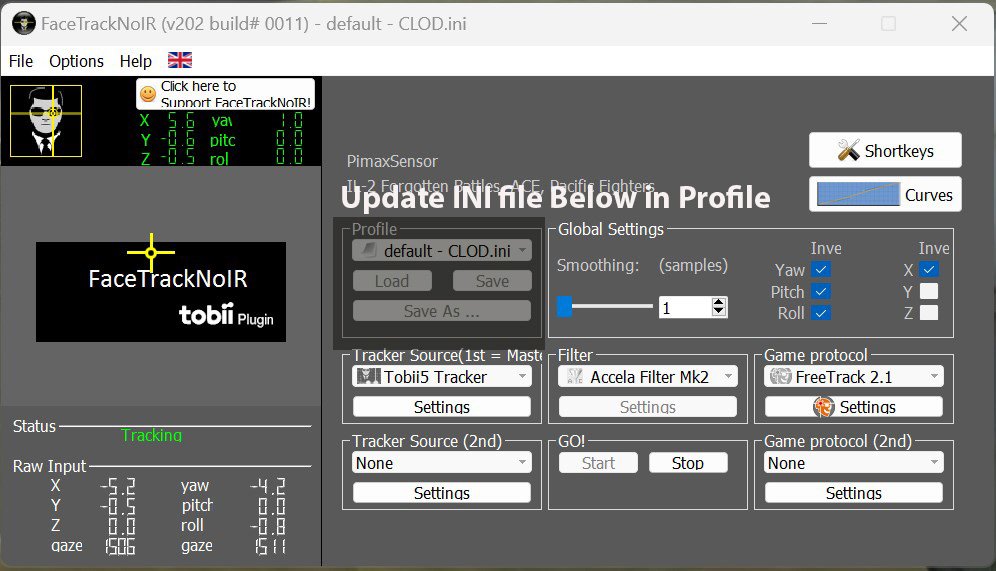Screen dimensions: 996x571
Task: Decrease smoothing samples with down arrow
Action: pos(718,312)
